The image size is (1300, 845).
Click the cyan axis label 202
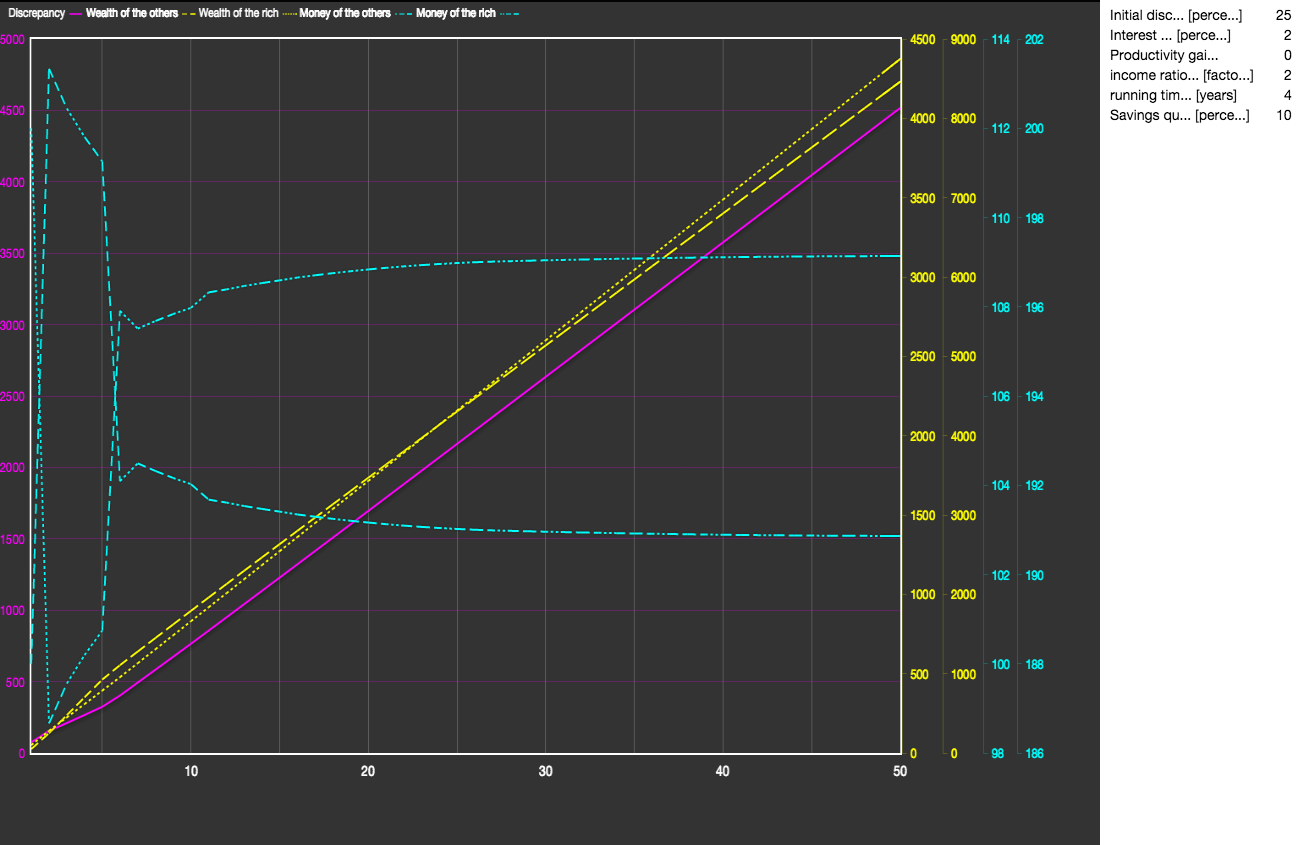tap(1034, 40)
